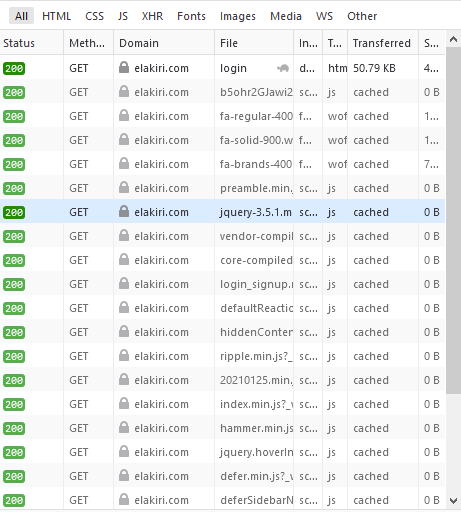Filter by WS requests

(324, 16)
